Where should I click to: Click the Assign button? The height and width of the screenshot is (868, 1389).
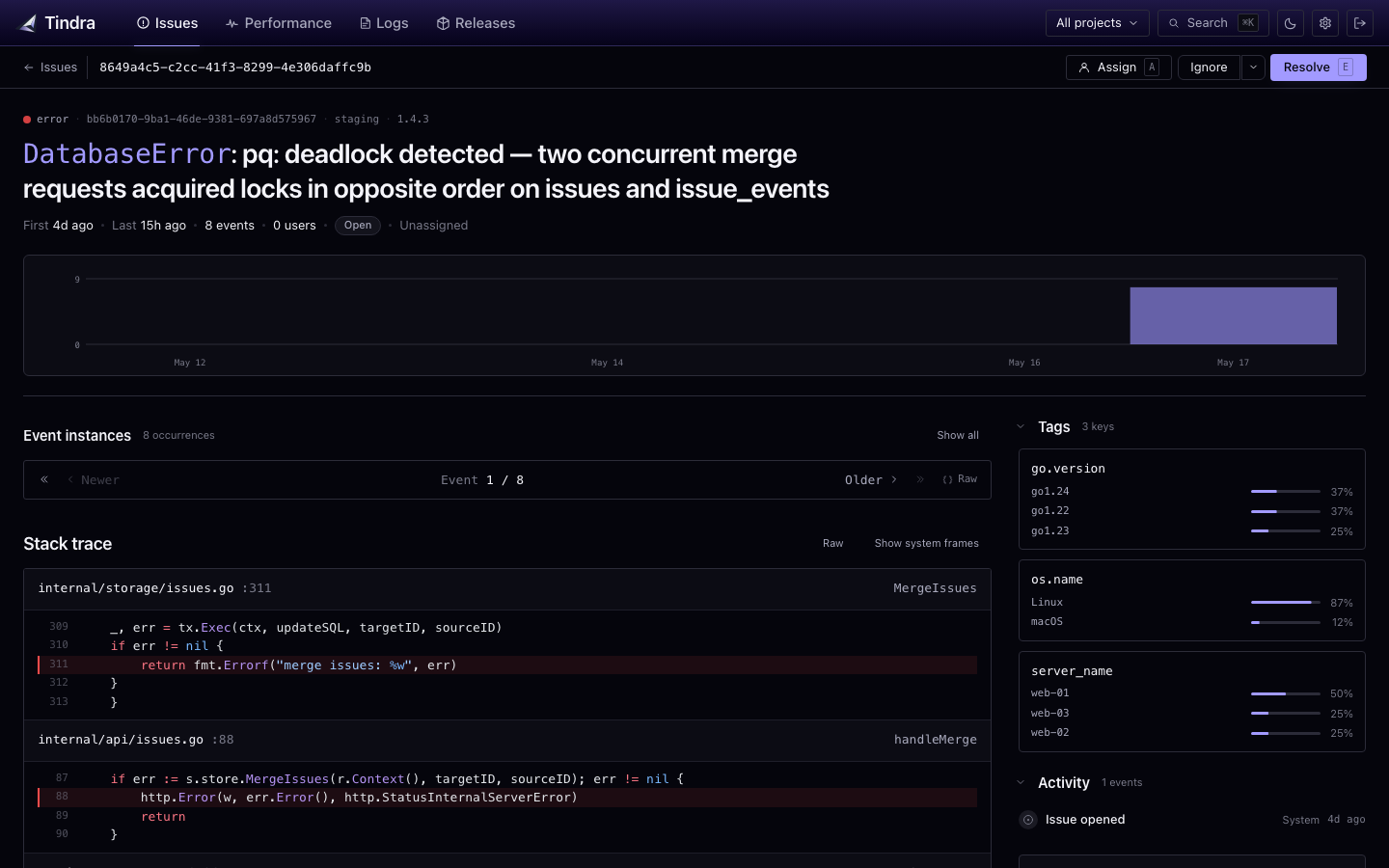click(x=1119, y=68)
